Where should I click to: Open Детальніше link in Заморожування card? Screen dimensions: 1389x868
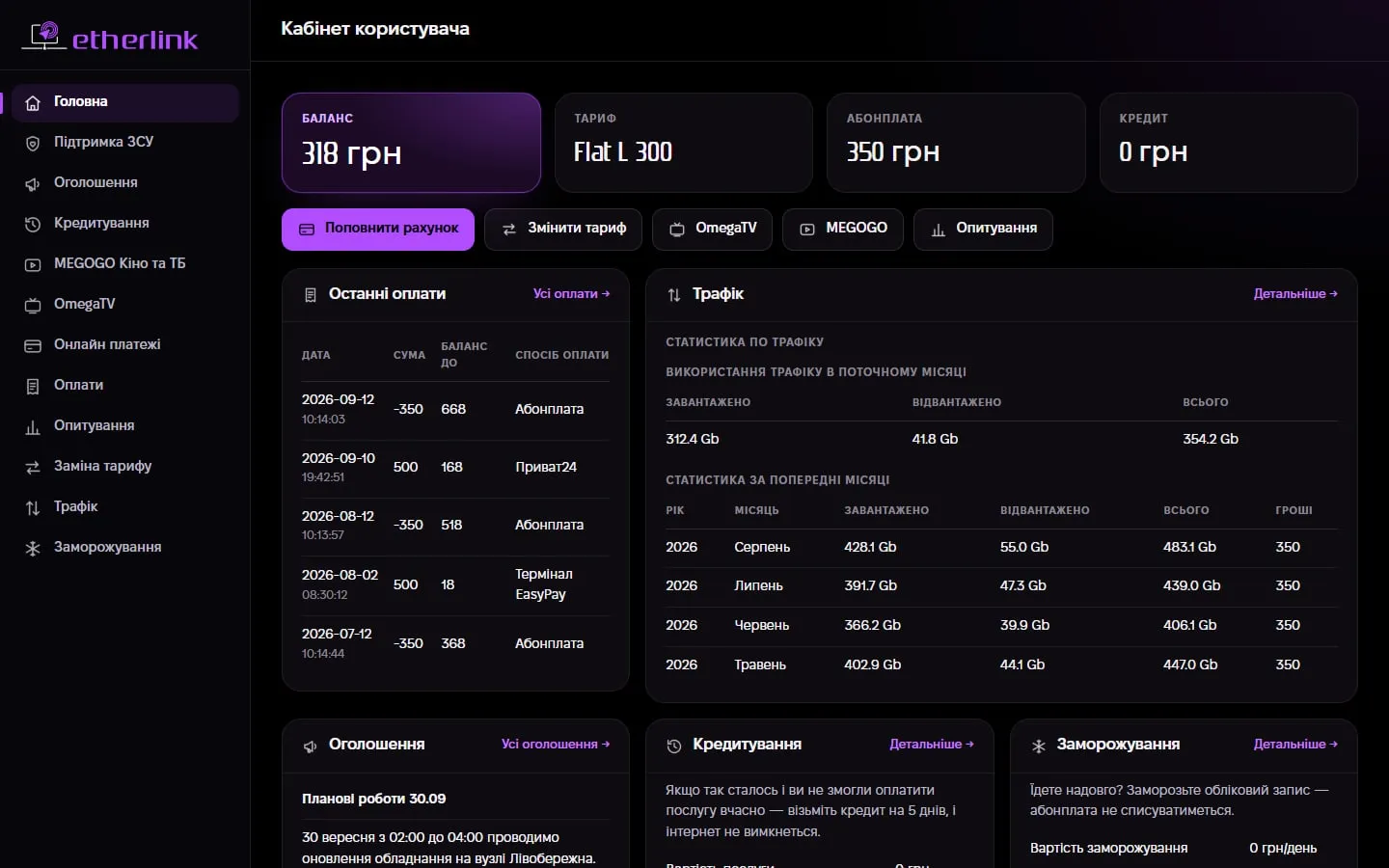[1295, 745]
